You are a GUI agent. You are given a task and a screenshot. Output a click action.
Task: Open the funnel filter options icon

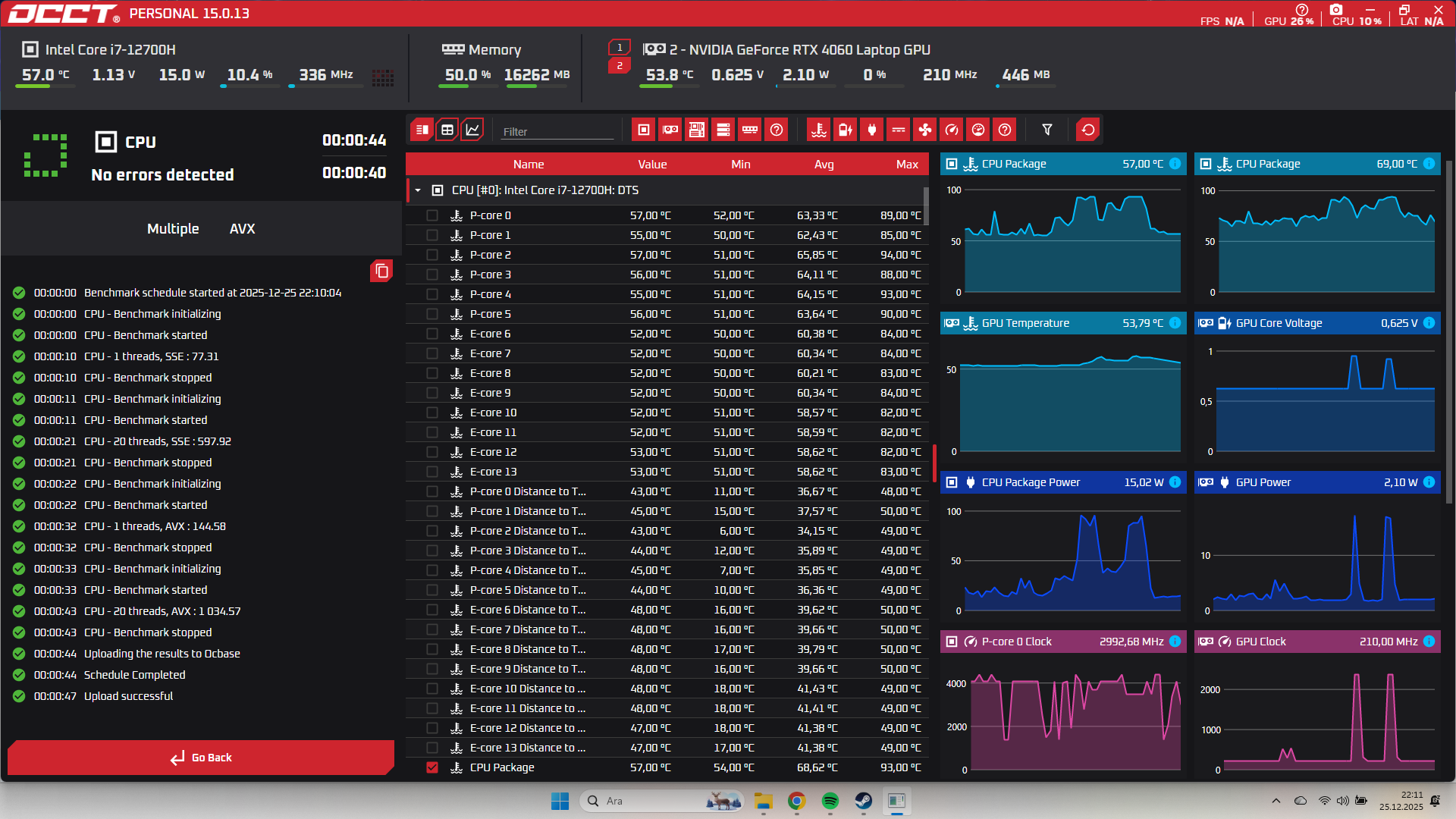click(x=1047, y=130)
